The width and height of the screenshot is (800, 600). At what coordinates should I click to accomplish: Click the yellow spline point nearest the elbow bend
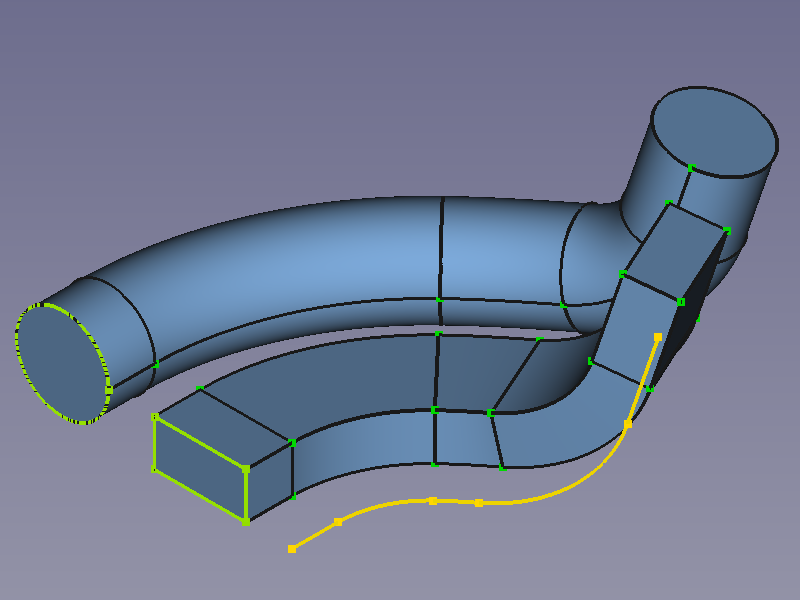628,425
